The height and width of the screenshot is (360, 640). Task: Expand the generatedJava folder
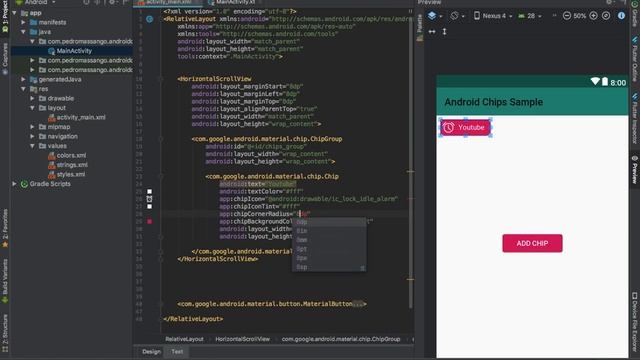click(23, 79)
